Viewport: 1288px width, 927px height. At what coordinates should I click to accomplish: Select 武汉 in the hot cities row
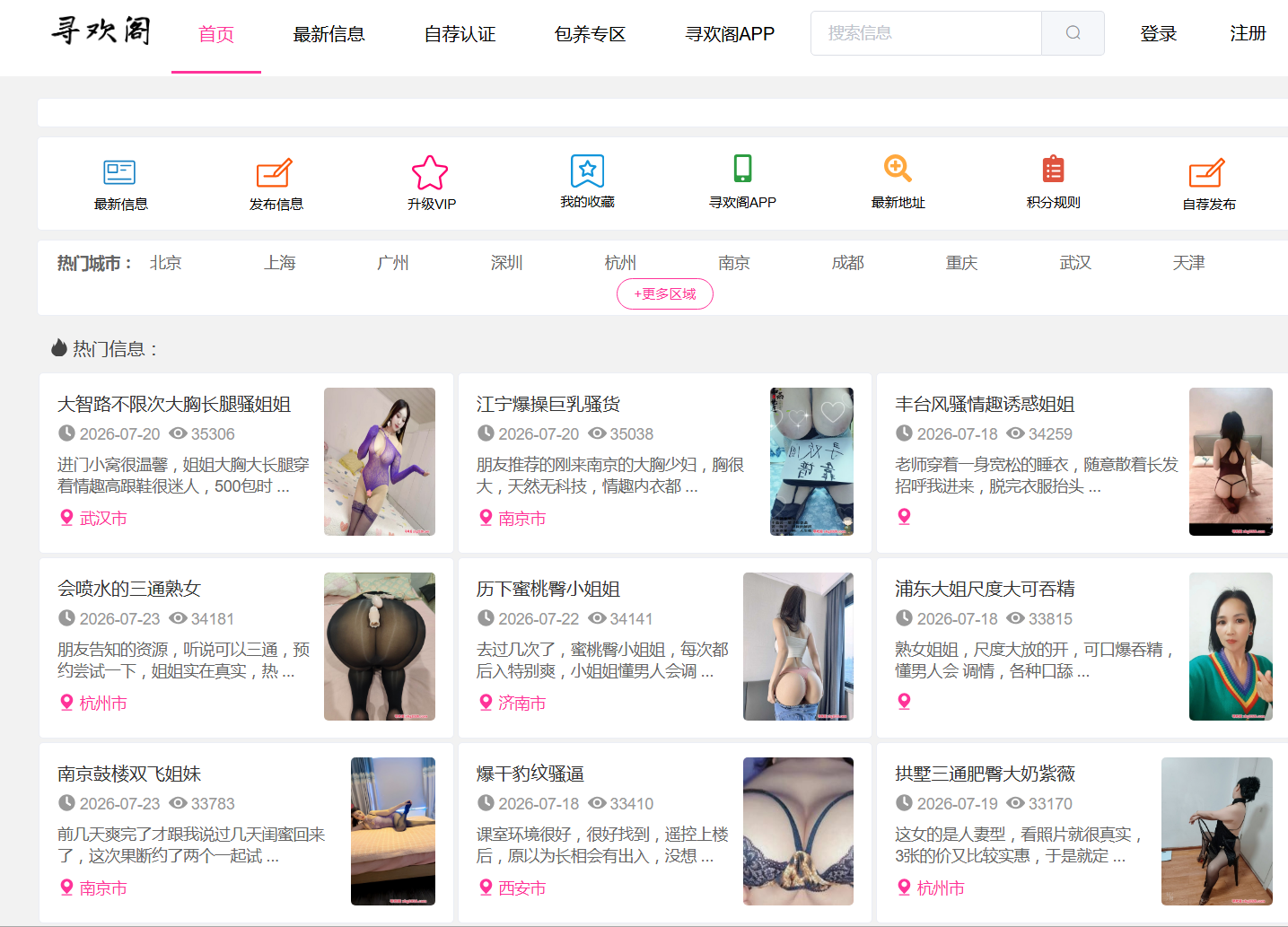(1075, 263)
